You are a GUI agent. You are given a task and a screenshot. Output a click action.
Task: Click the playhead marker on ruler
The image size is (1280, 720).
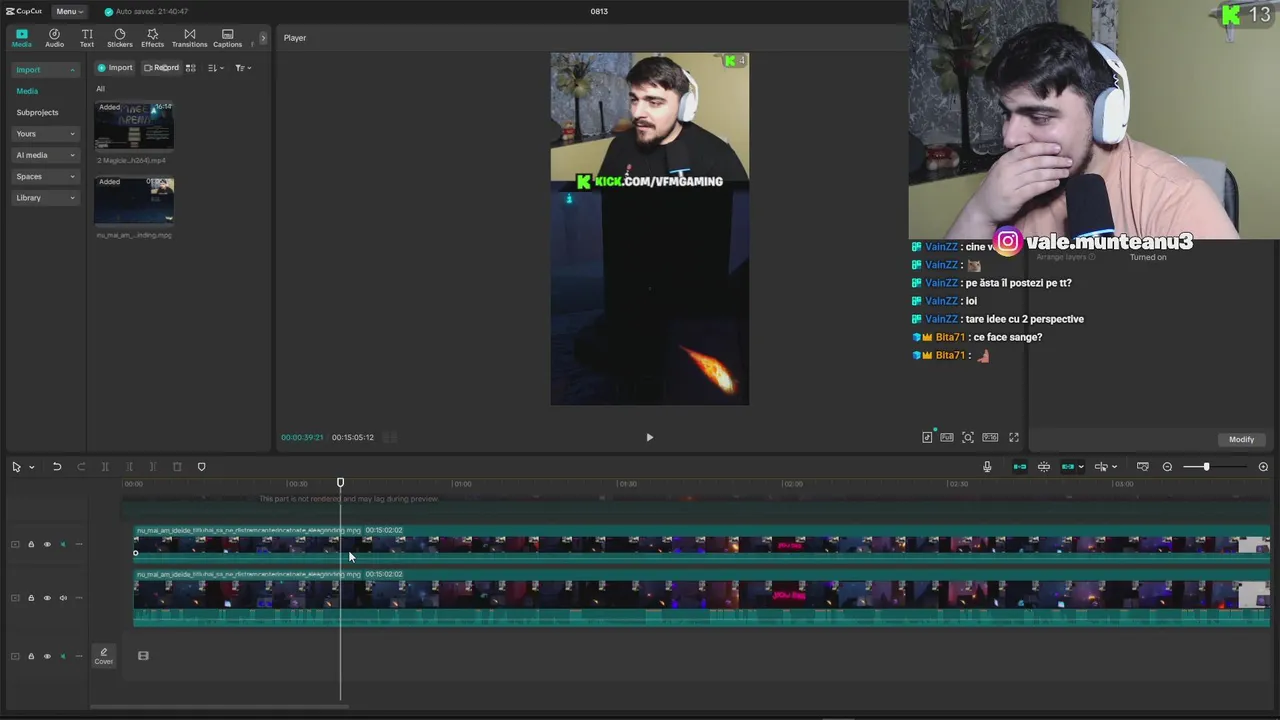pyautogui.click(x=340, y=483)
